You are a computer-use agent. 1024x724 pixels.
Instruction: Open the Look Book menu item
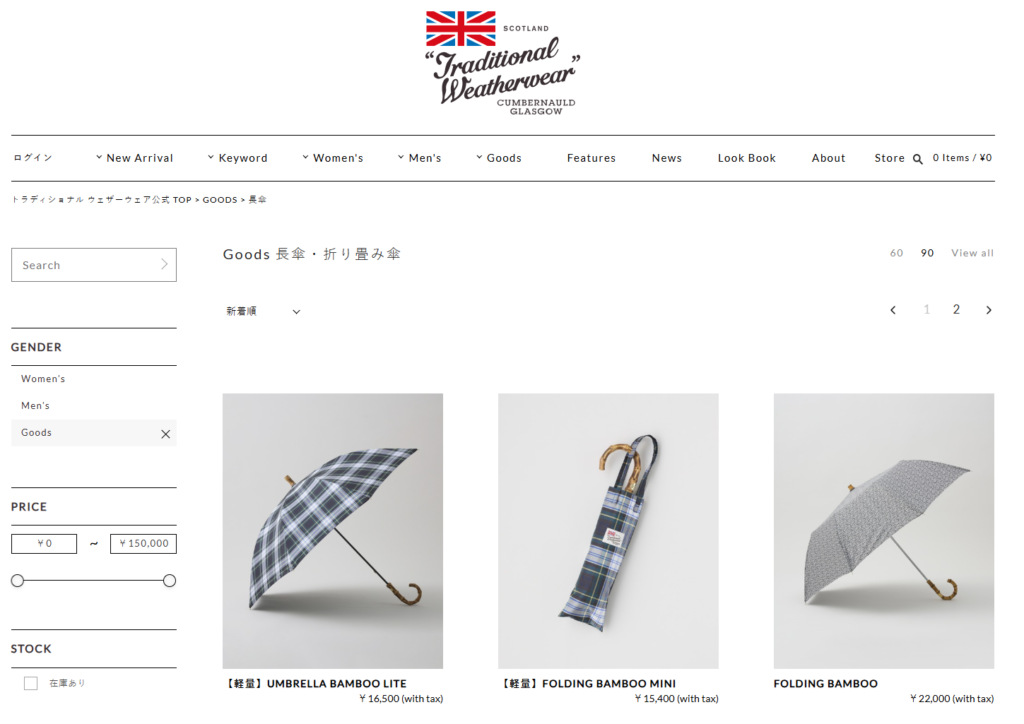746,158
